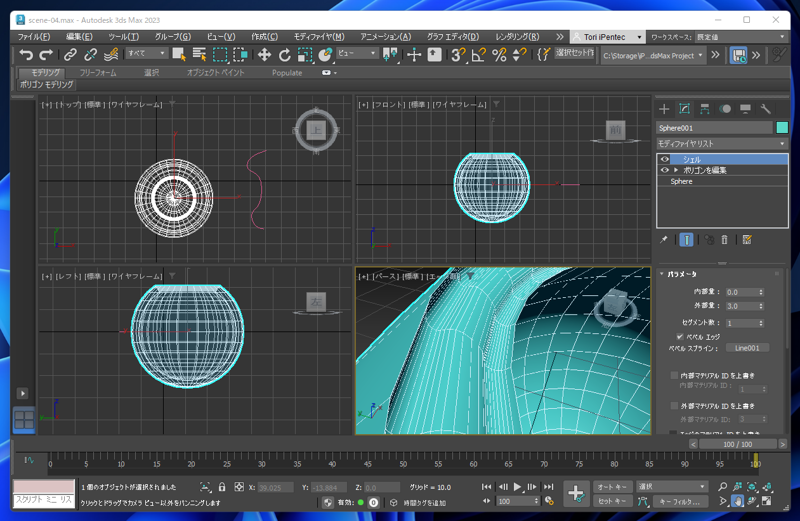The height and width of the screenshot is (521, 800).
Task: Toggle the Percent Snap button
Action: (499, 54)
